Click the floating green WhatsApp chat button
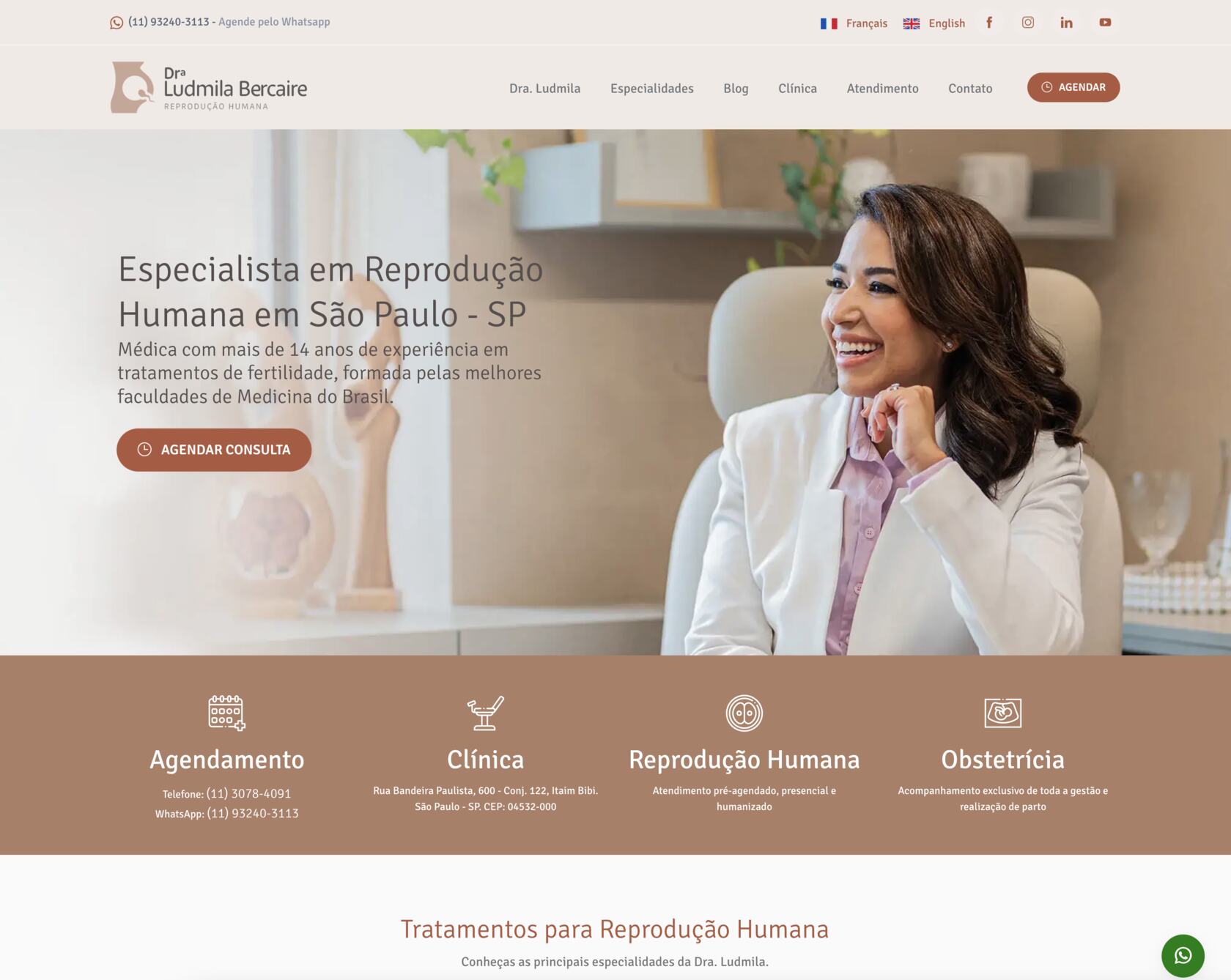Screen dimensions: 1231x980 (1183, 955)
